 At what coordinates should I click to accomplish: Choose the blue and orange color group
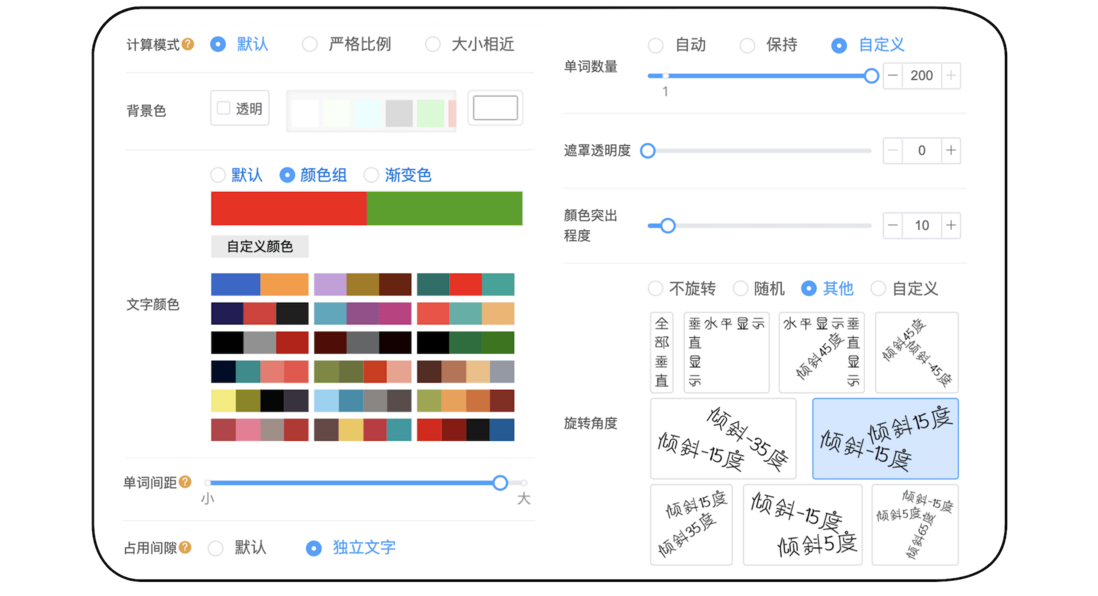[x=260, y=284]
